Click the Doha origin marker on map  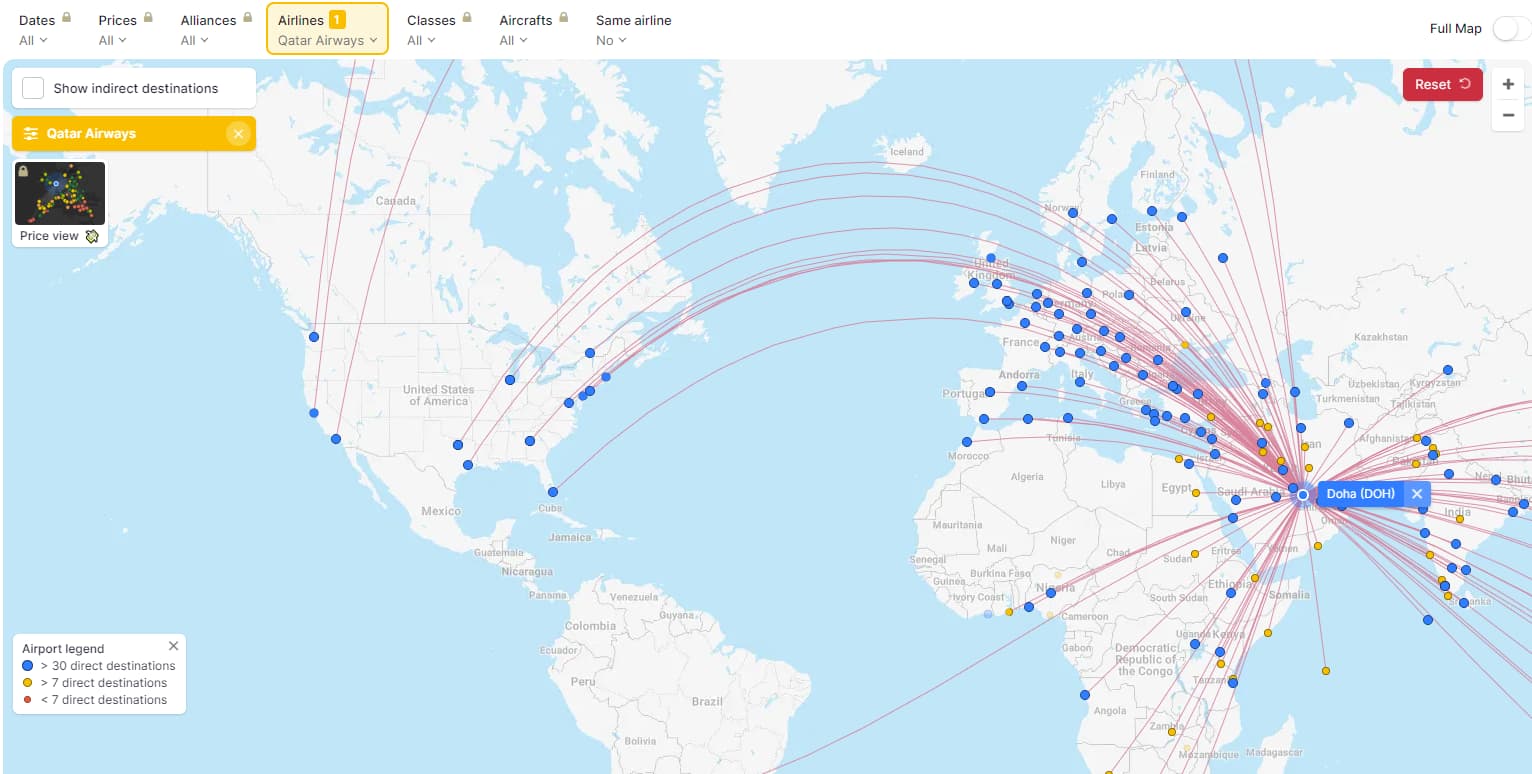point(1302,495)
